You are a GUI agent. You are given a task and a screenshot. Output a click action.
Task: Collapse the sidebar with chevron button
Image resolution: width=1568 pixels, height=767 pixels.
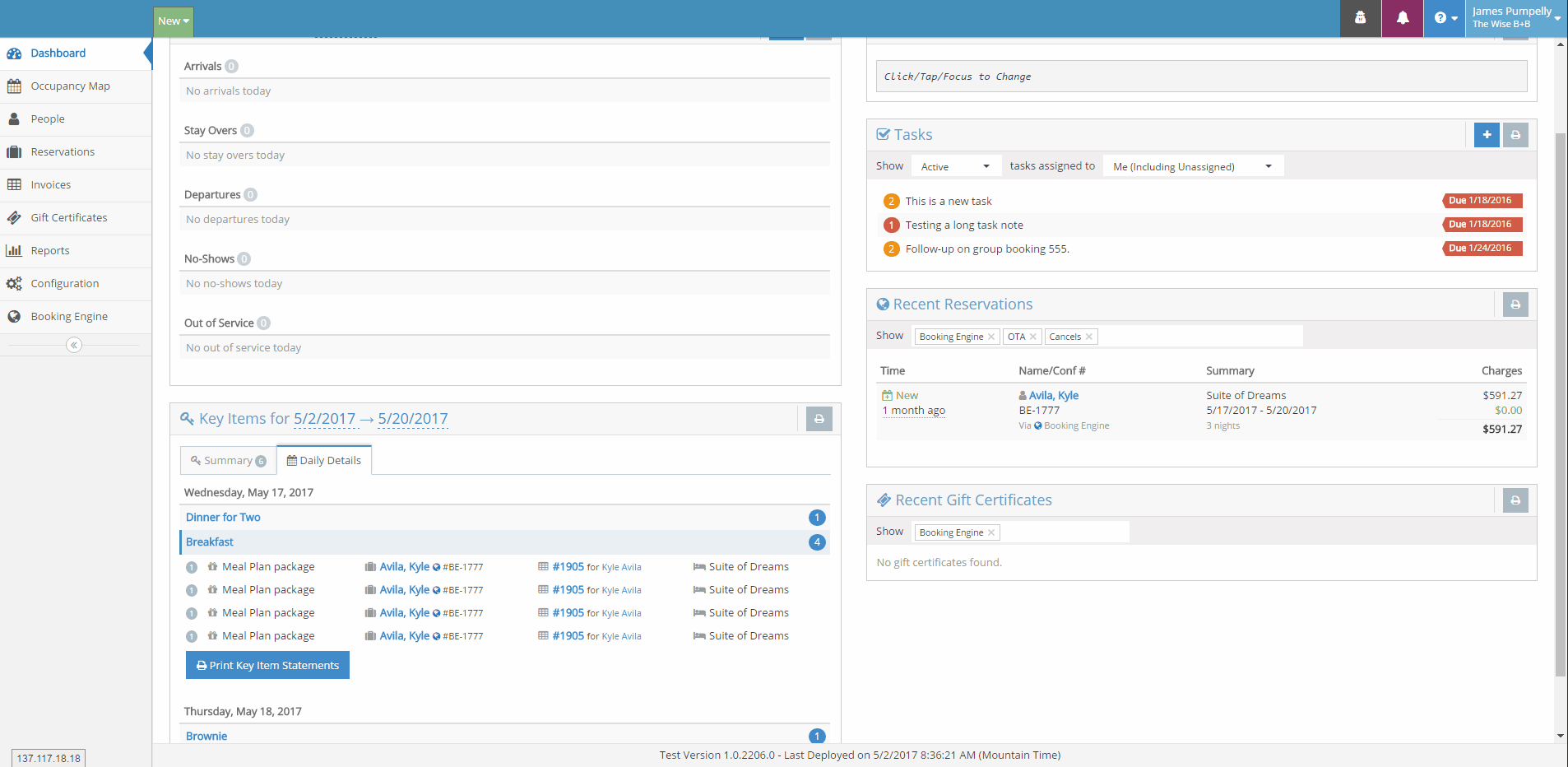(74, 345)
